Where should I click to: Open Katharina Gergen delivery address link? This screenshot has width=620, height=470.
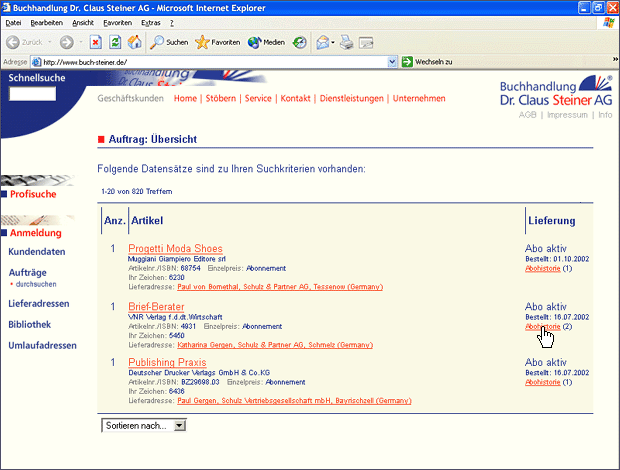pyautogui.click(x=275, y=345)
